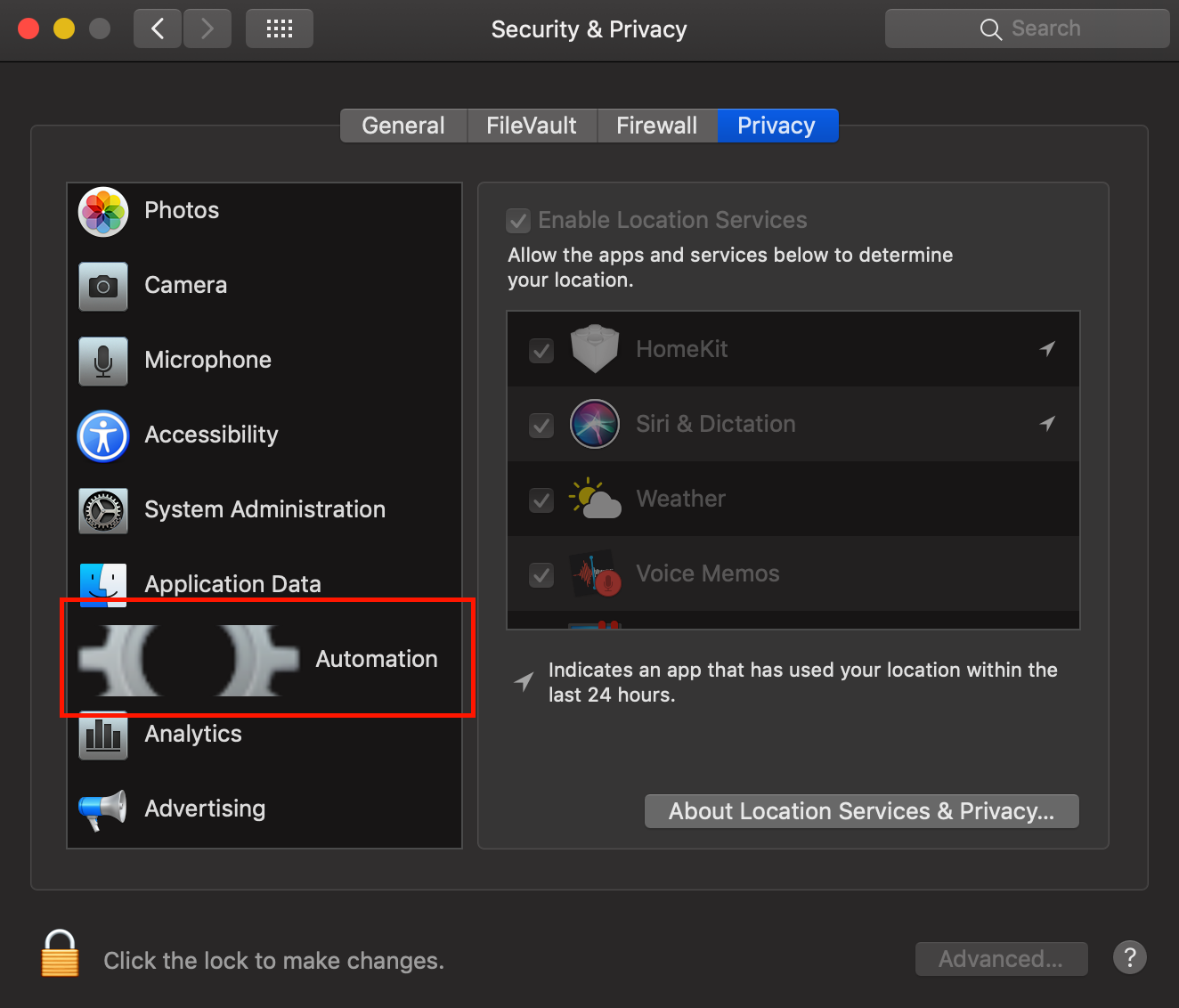Minimize the window with the yellow button

pos(64,28)
